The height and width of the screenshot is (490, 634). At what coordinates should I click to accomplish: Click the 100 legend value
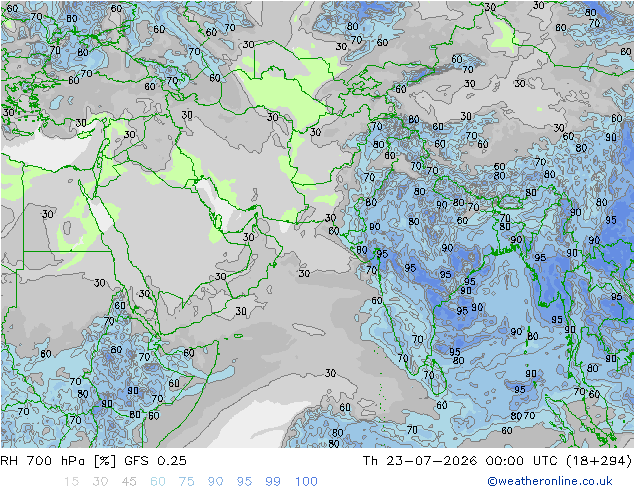306,482
